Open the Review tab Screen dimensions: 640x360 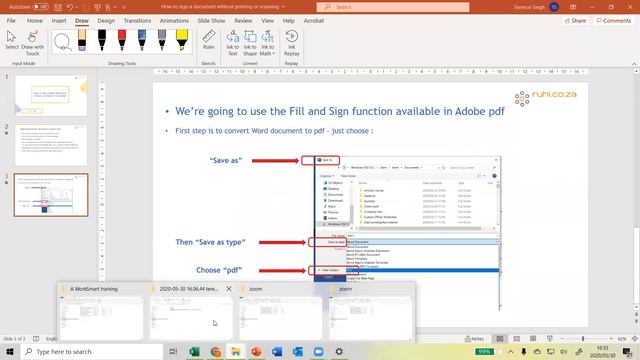point(243,20)
